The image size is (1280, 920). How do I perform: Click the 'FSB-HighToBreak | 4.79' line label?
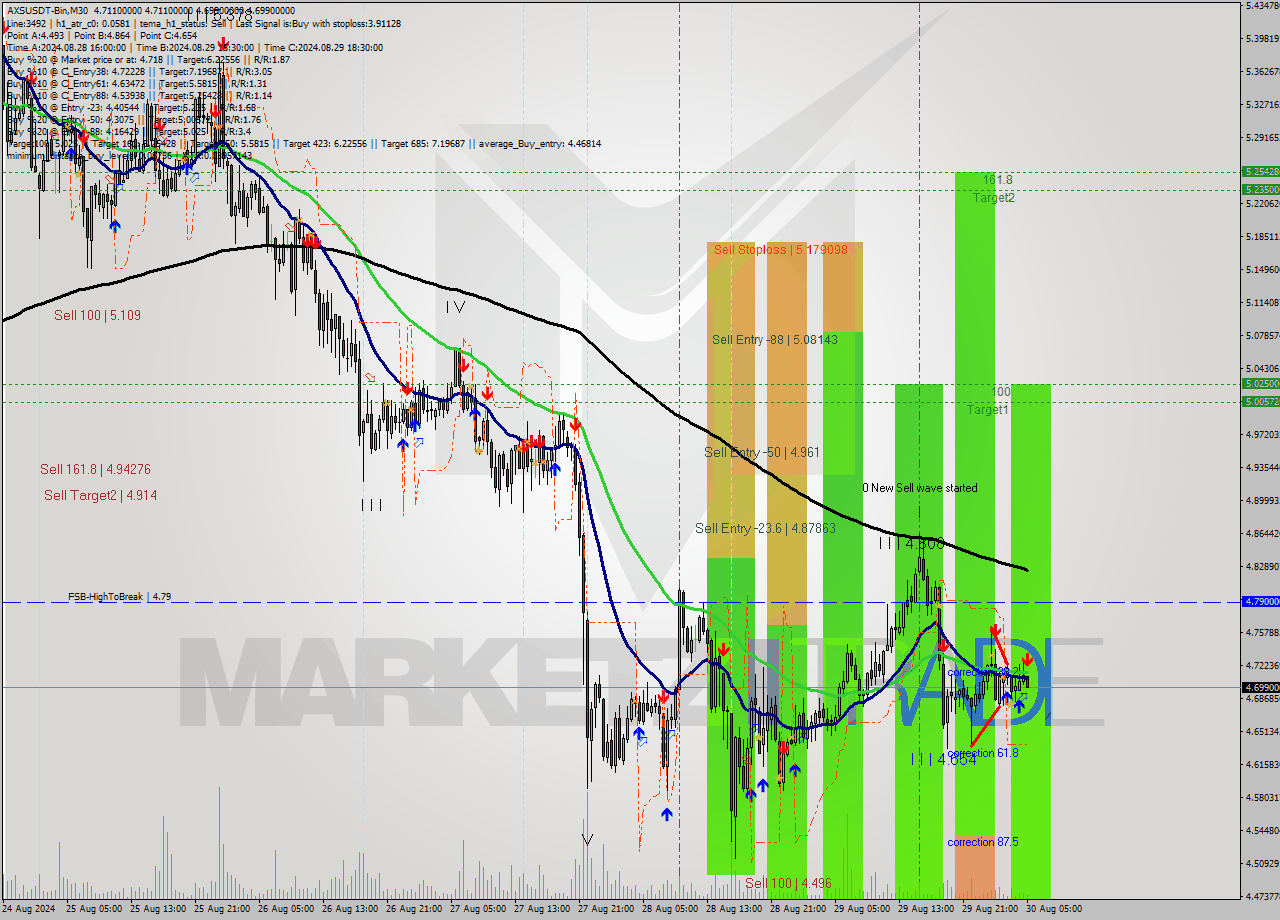pos(119,597)
